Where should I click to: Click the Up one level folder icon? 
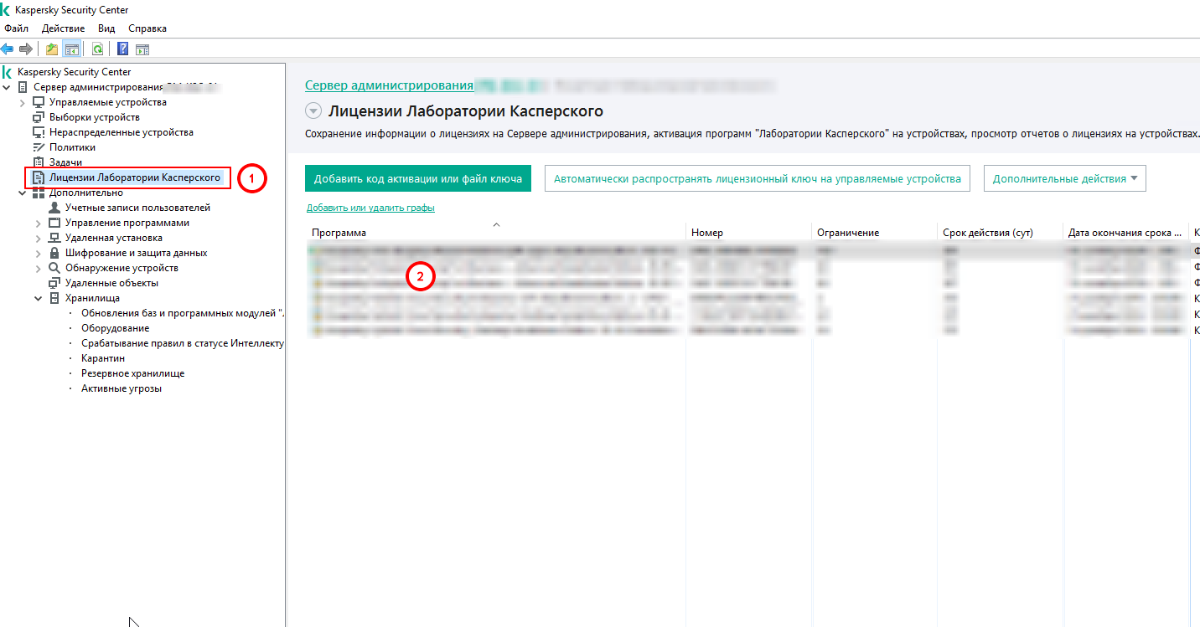[52, 48]
